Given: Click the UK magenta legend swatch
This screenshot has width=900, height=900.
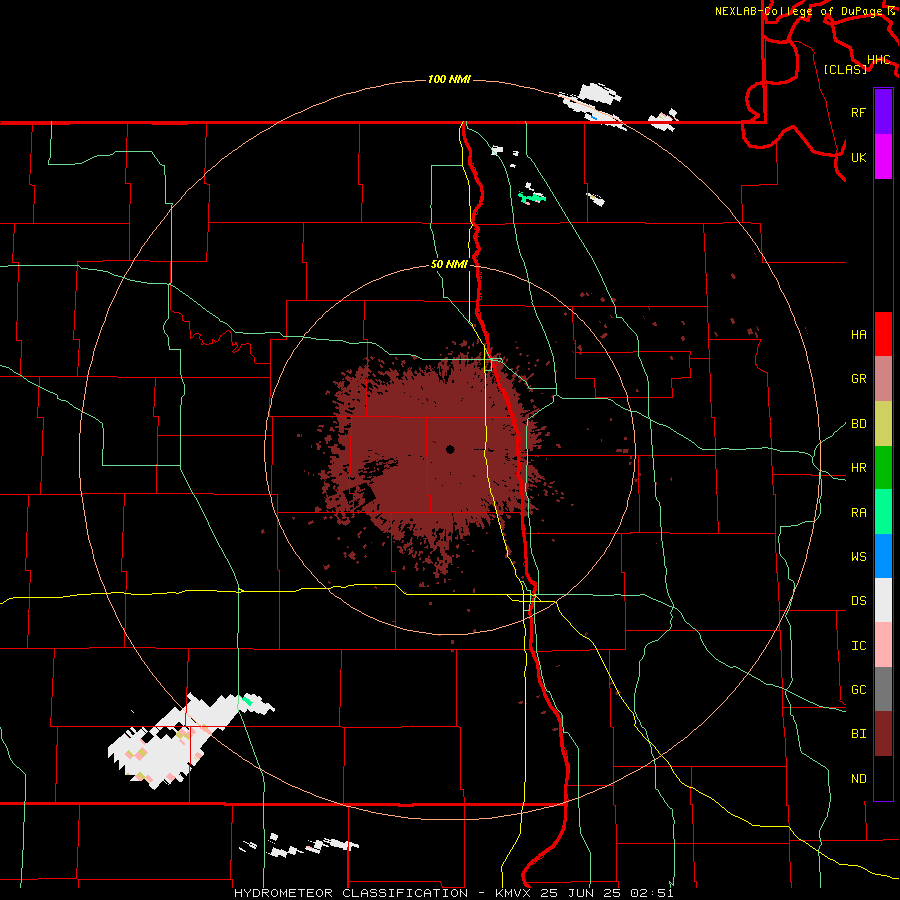Looking at the screenshot, I should pyautogui.click(x=883, y=157).
